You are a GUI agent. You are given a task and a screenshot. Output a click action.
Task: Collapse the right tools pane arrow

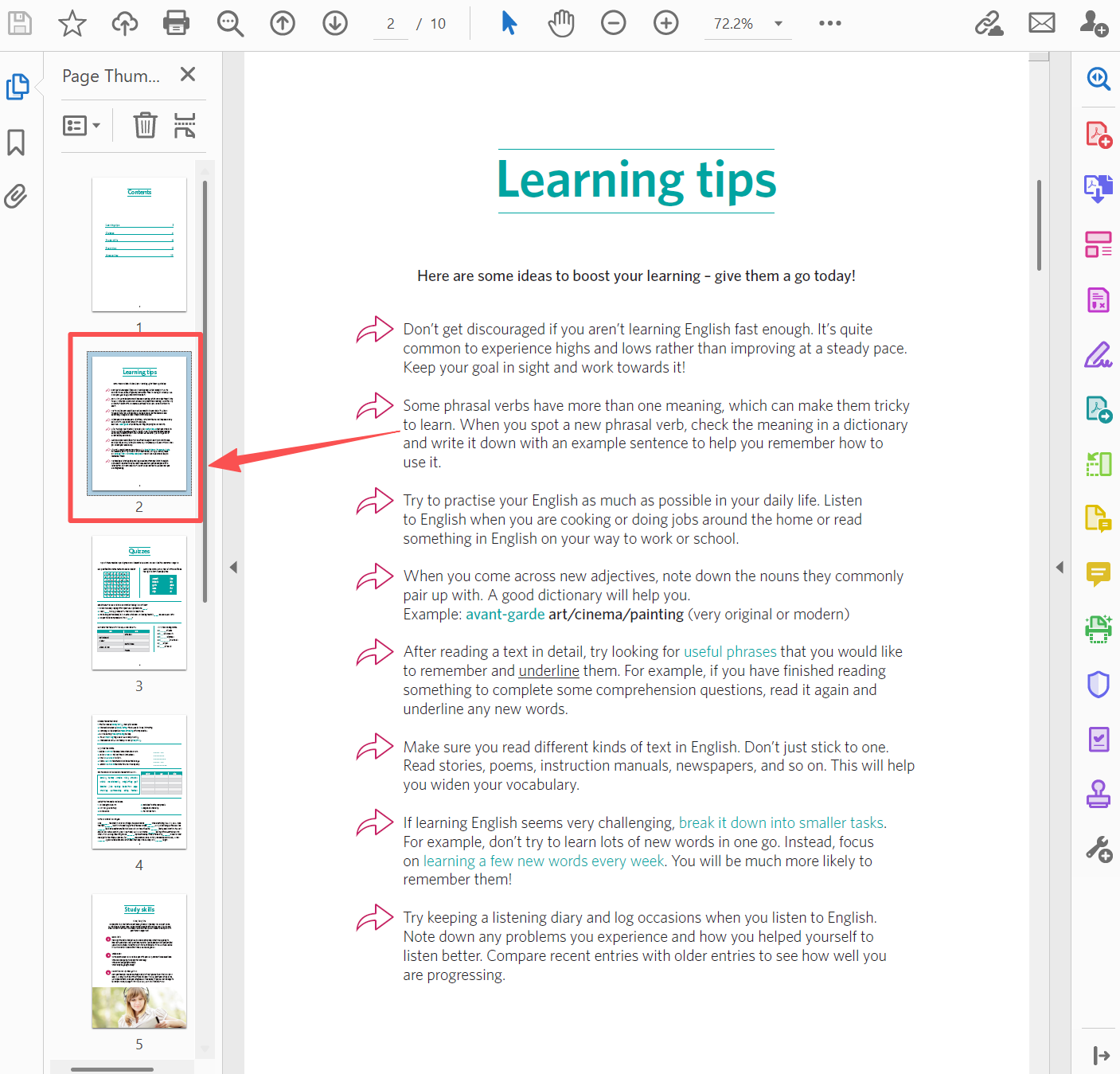pos(1060,567)
